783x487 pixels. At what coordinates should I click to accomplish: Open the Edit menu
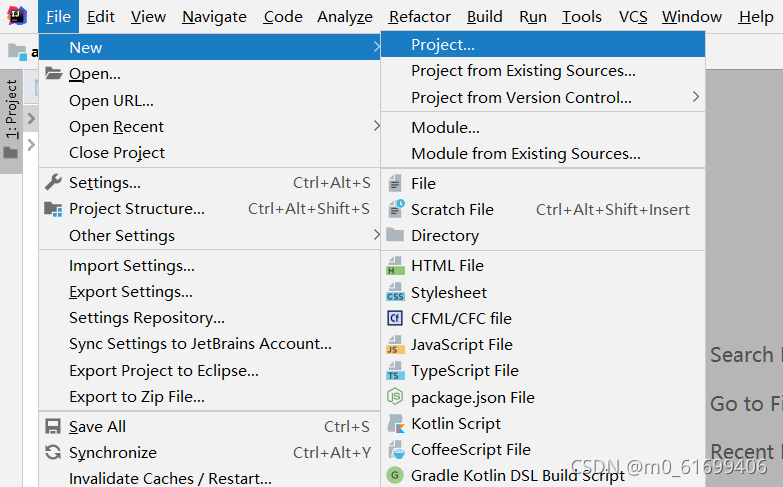point(101,16)
